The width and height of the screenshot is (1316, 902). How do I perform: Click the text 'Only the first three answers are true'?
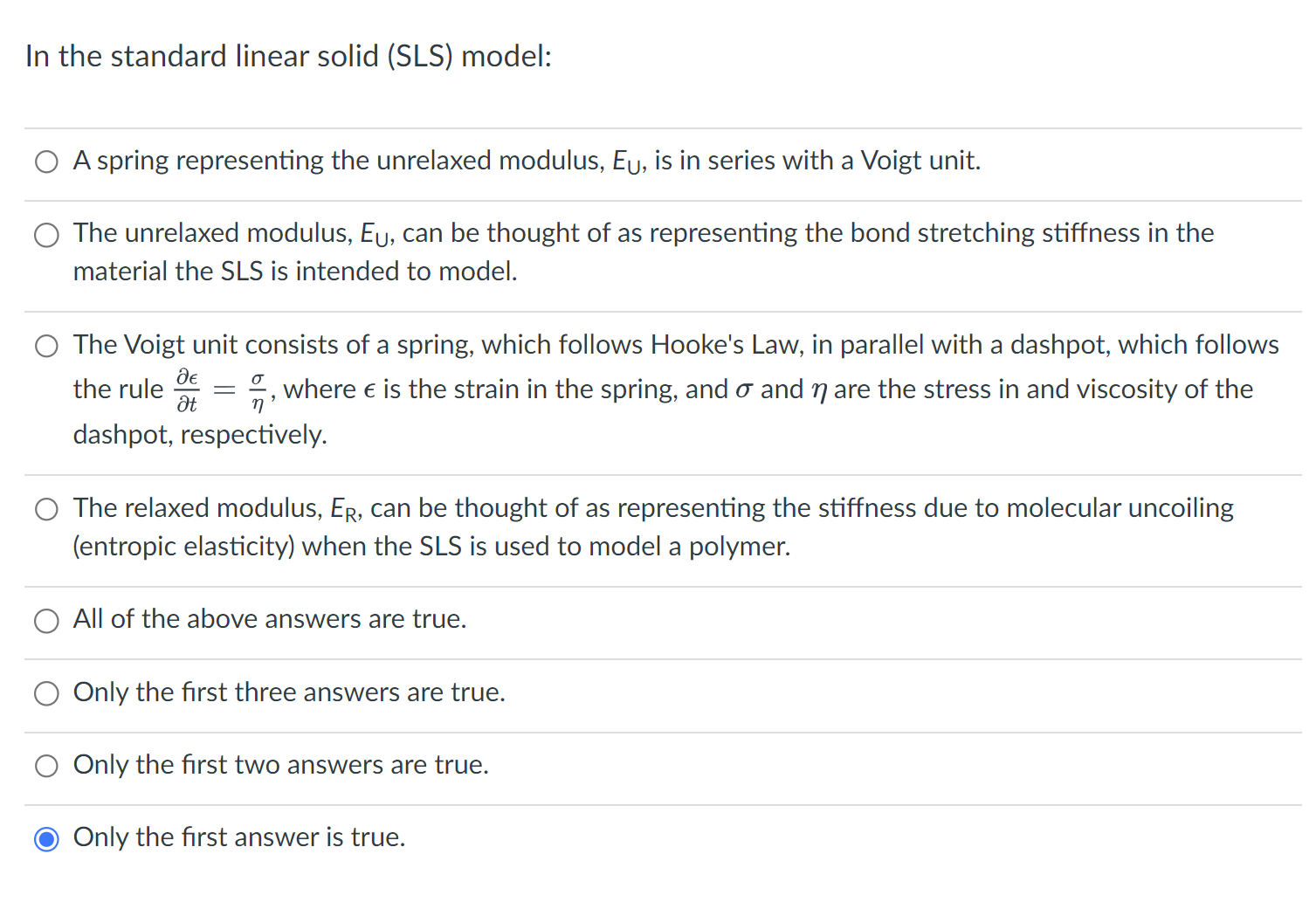pyautogui.click(x=289, y=692)
